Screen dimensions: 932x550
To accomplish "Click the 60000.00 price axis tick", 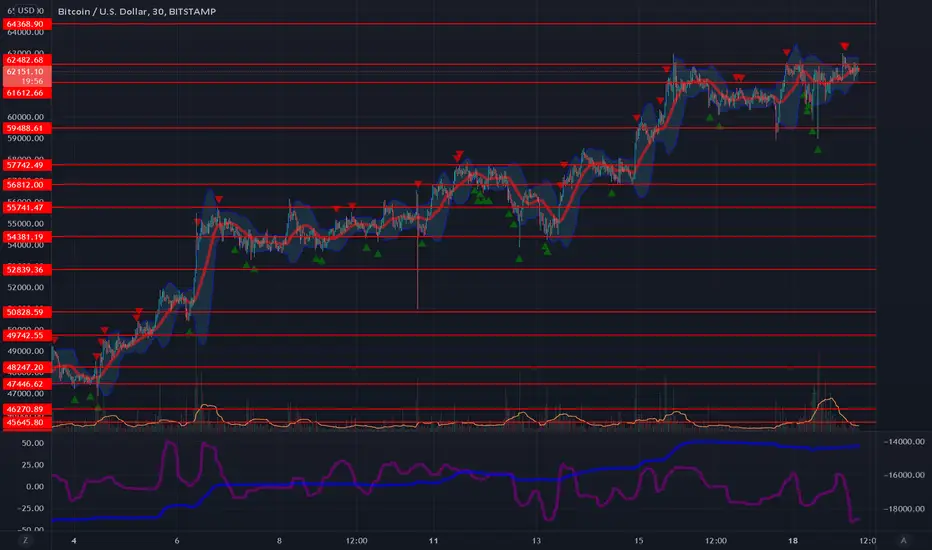I will (25, 117).
